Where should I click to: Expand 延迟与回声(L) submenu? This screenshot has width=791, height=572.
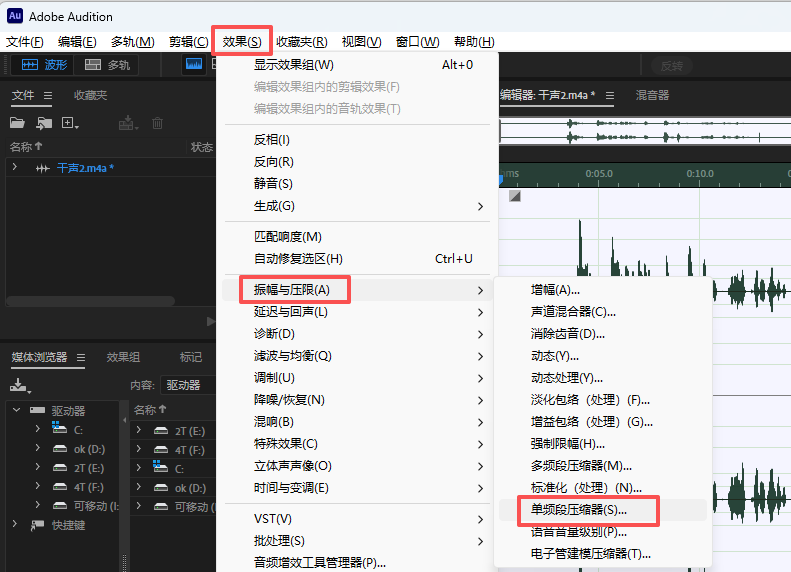click(x=357, y=312)
